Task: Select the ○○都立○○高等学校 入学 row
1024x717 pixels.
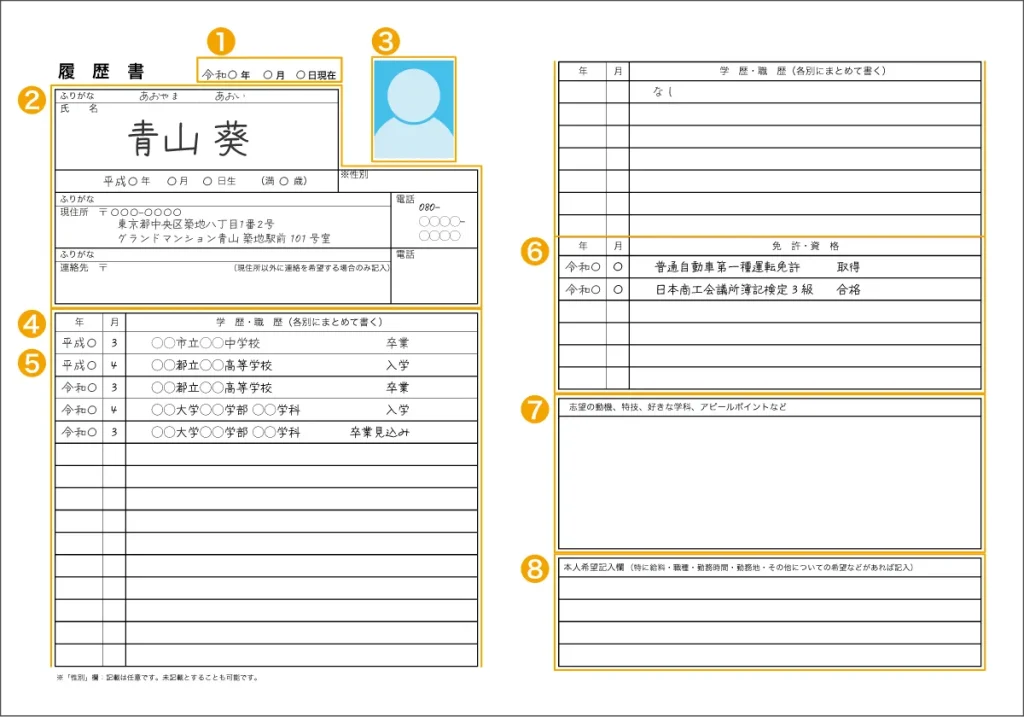Action: click(x=266, y=365)
